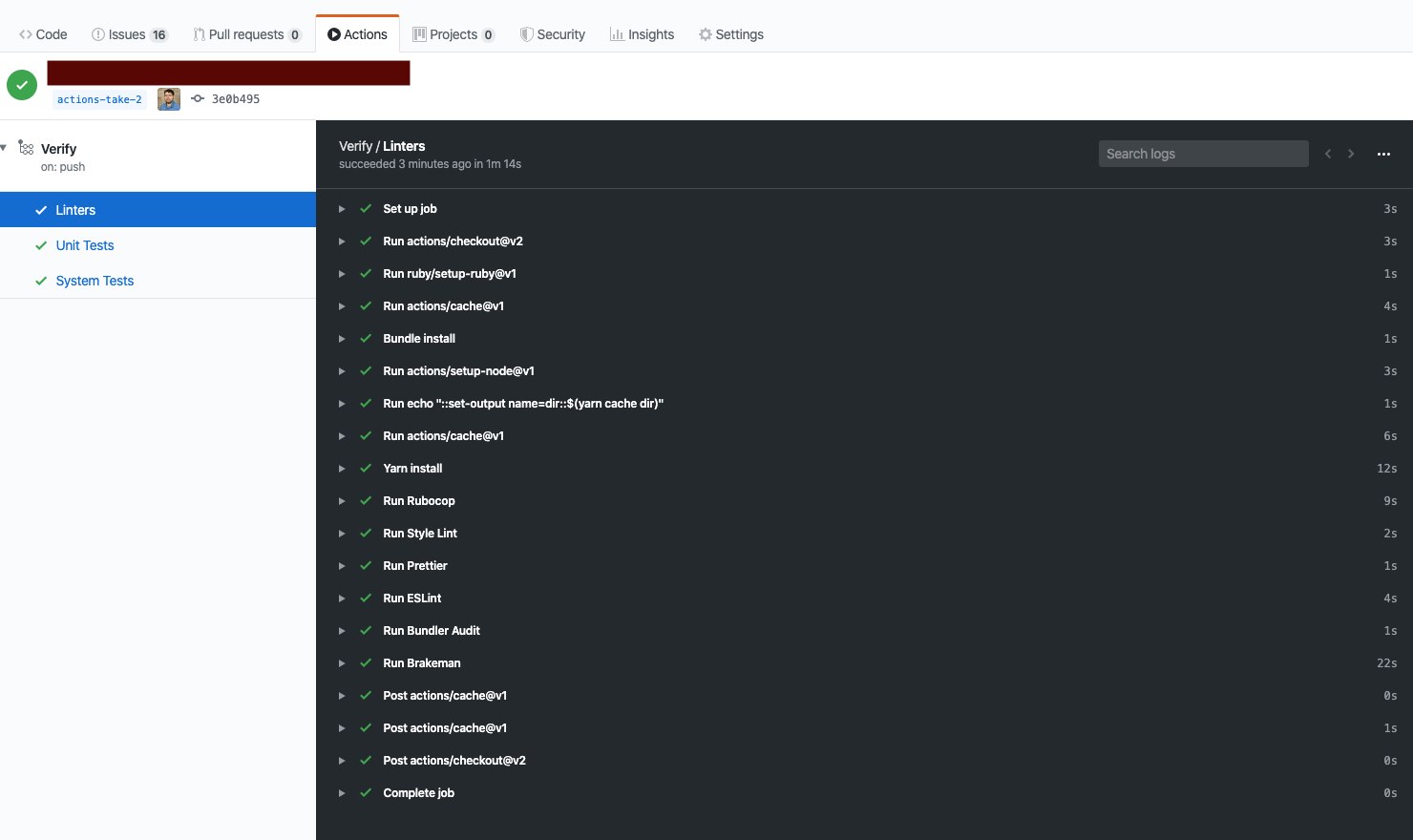Expand the Run Prettier step
This screenshot has width=1413, height=840.
point(342,566)
